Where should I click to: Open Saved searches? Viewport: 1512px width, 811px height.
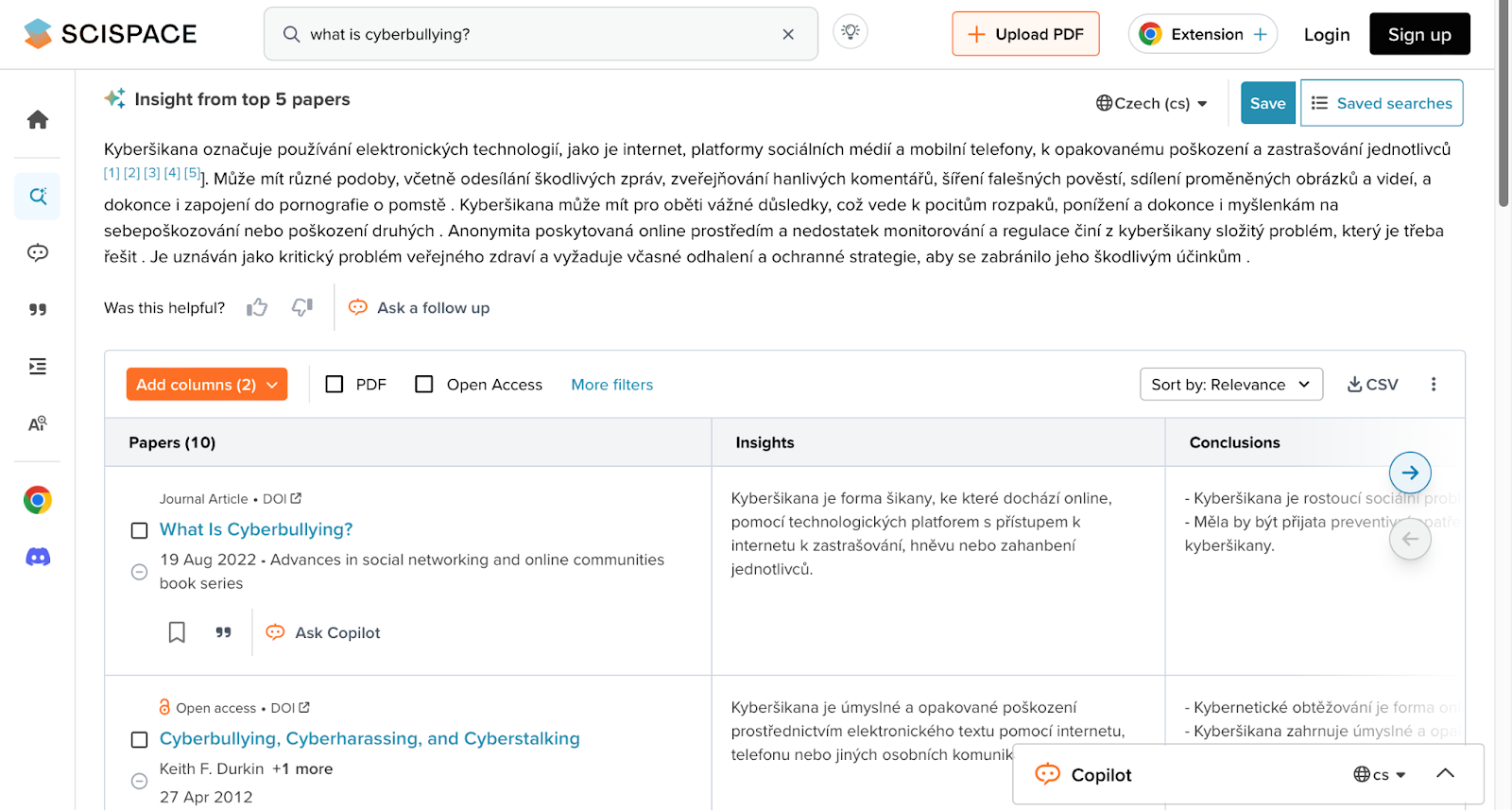1382,103
